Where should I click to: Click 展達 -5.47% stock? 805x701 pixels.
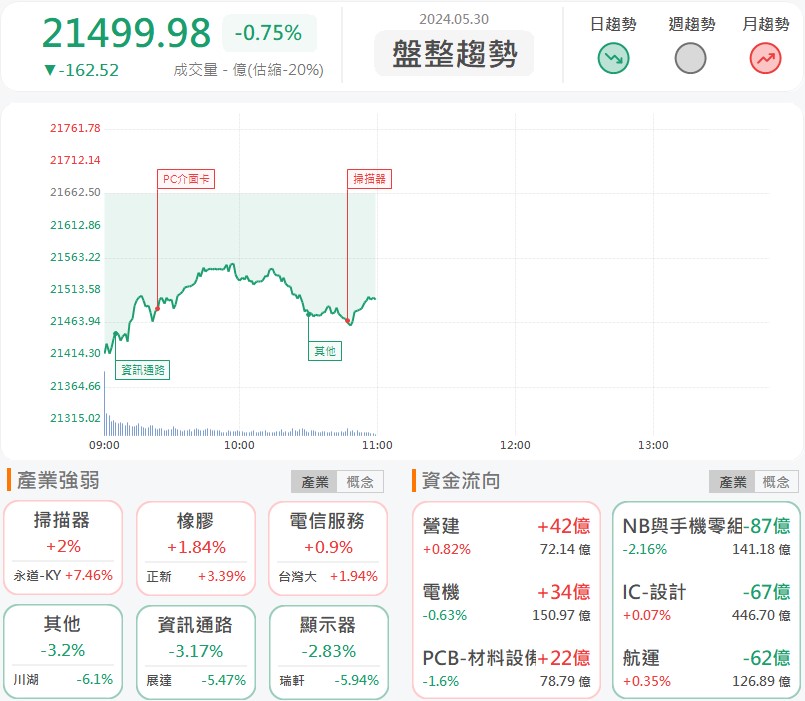coord(196,680)
